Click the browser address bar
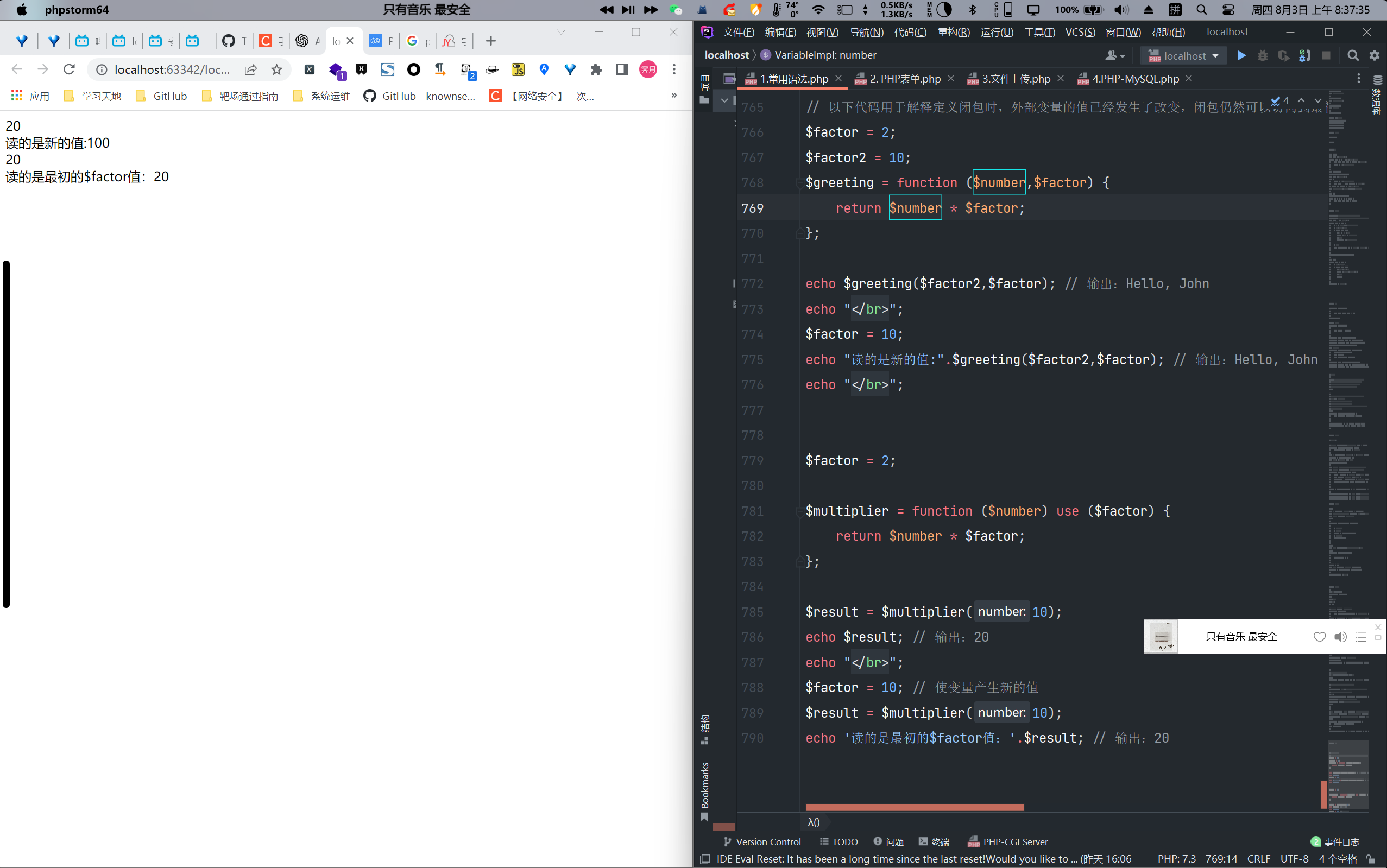 pos(172,69)
